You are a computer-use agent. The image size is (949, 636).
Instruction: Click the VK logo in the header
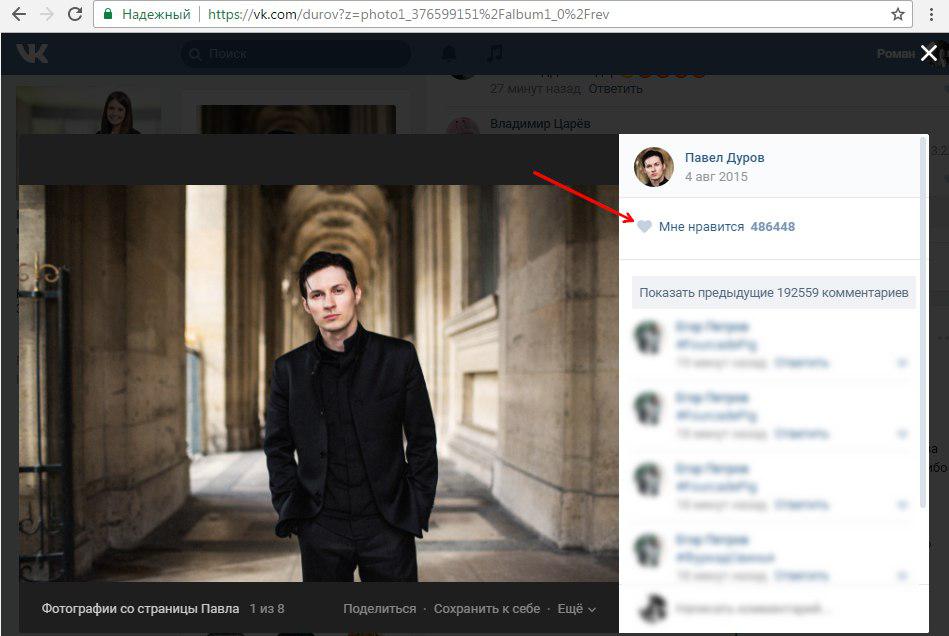(32, 54)
